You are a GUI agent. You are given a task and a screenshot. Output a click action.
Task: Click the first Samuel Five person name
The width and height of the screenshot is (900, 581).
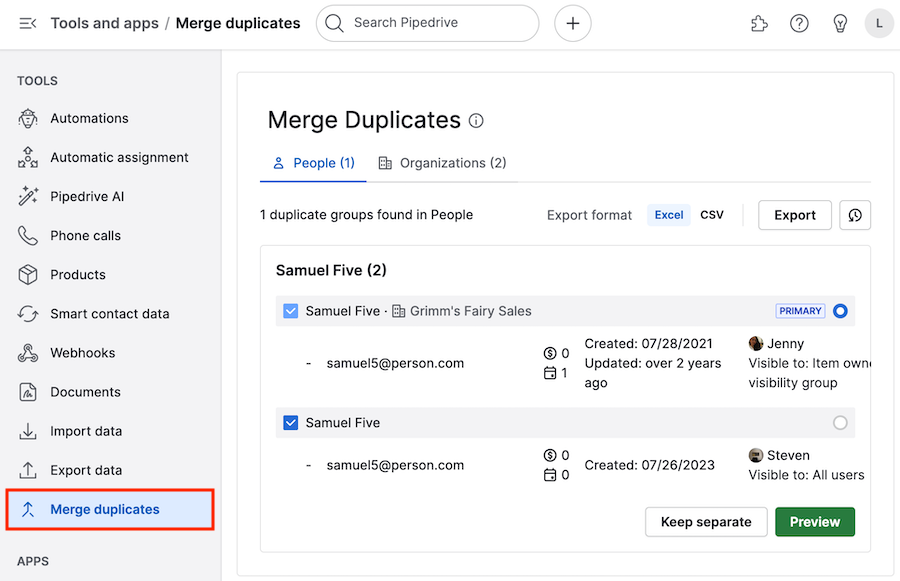coord(343,311)
